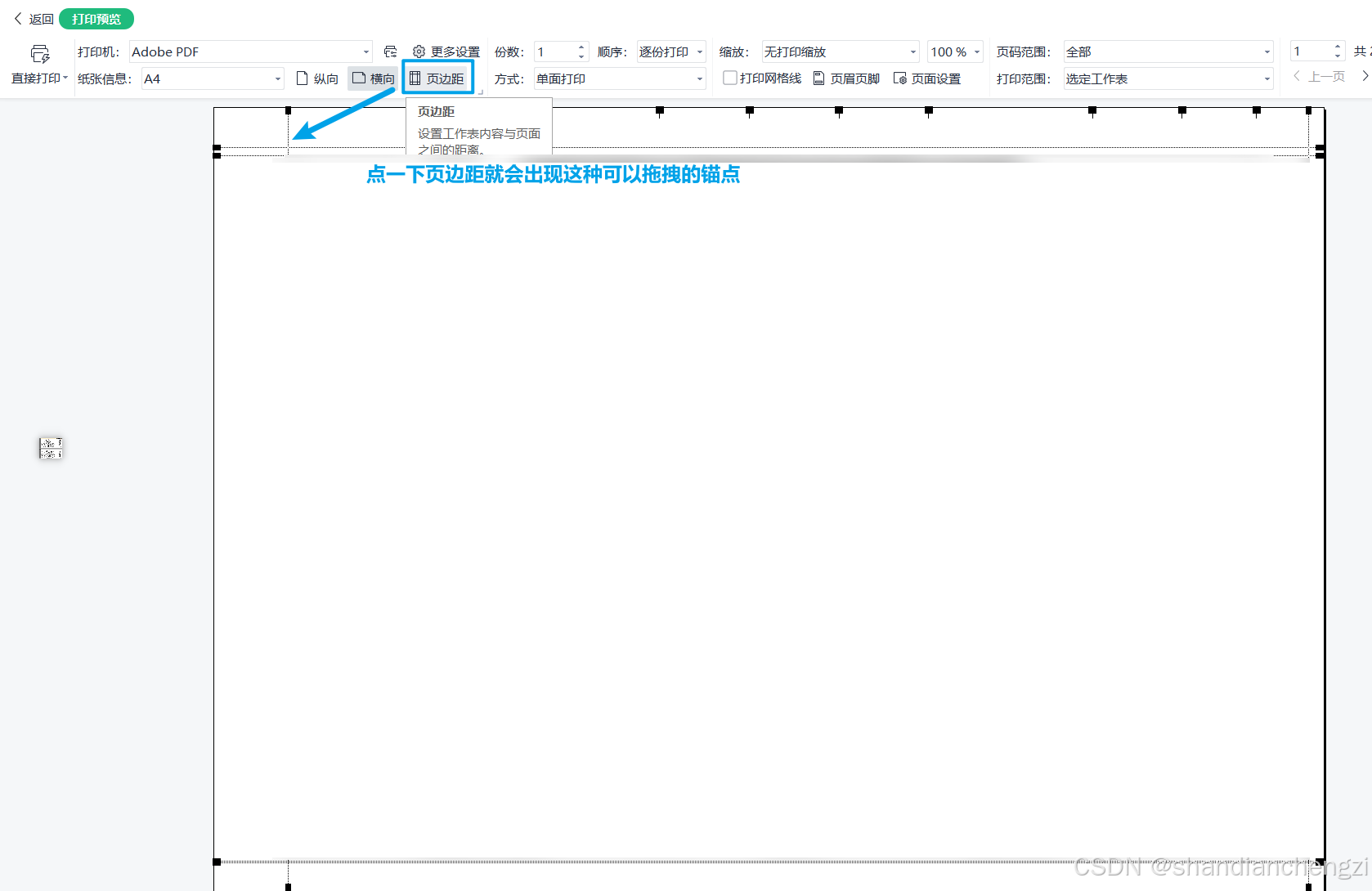Screen dimensions: 1372x891
Task: Click the 直接打印 printer icon
Action: coord(40,54)
